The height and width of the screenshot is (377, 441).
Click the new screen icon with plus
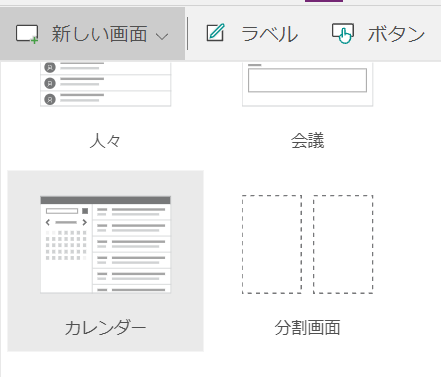click(27, 34)
